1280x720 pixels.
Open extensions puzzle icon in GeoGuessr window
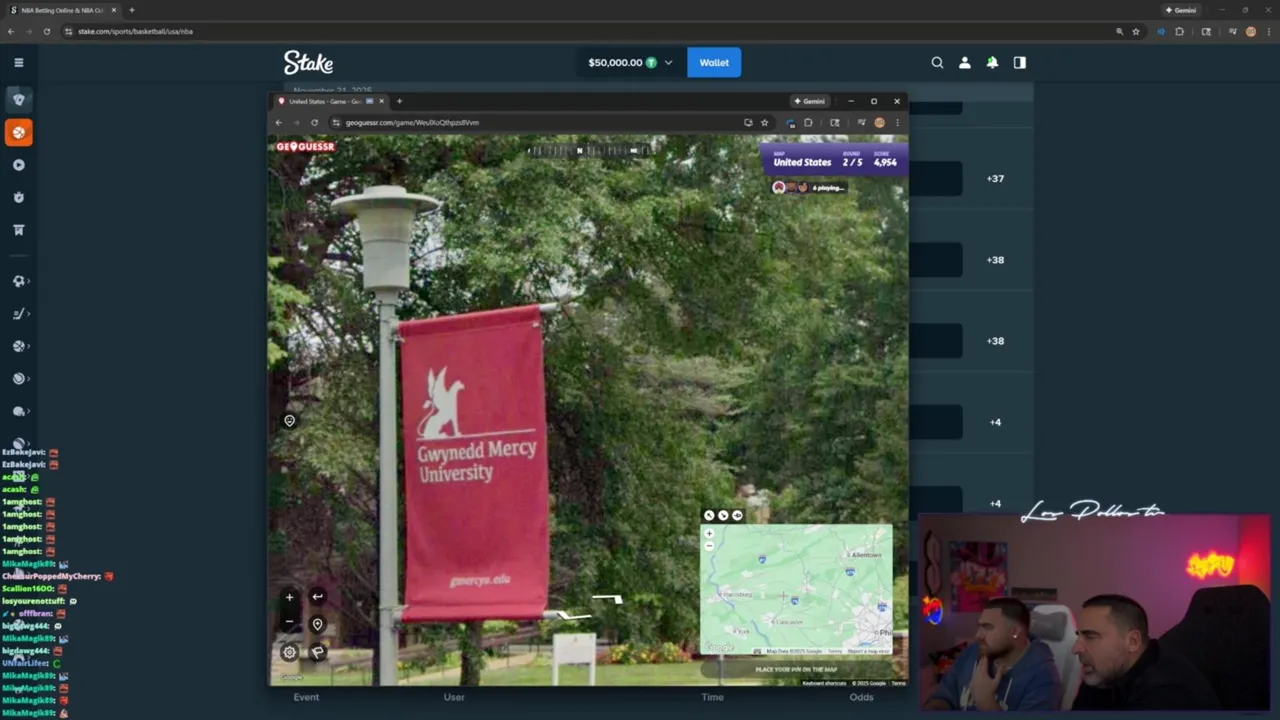808,122
